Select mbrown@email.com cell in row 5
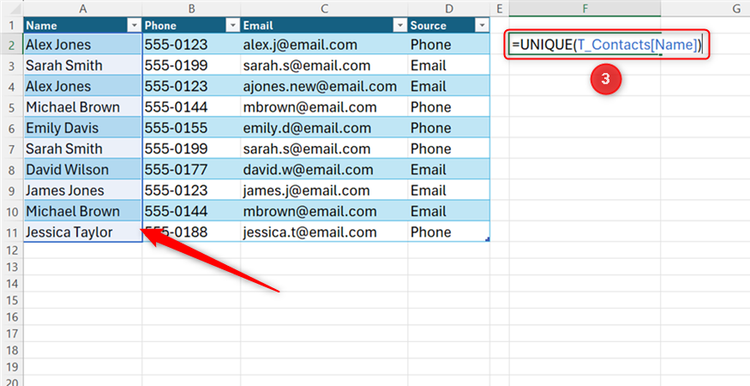Viewport: 750px width, 386px height. coord(324,107)
